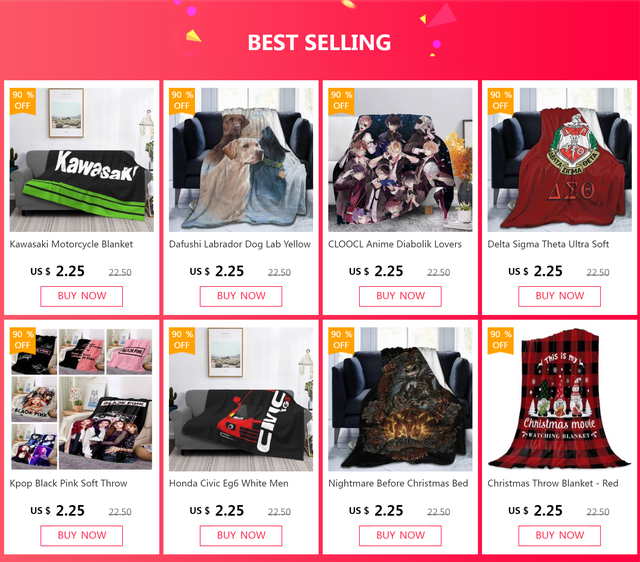Open the Labrador dog blanket product image
The width and height of the screenshot is (640, 562).
coord(241,160)
